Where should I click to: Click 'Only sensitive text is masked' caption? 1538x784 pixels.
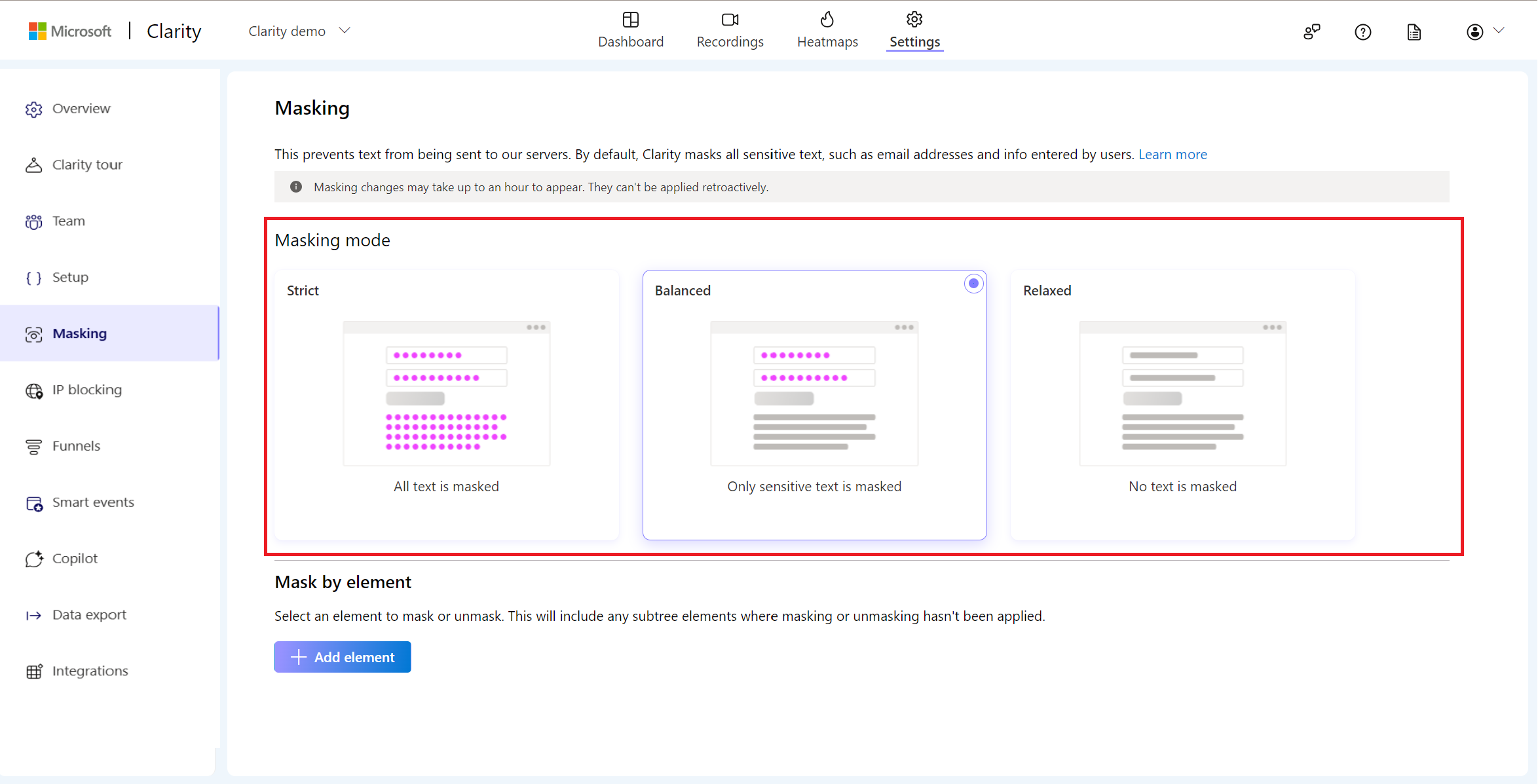[814, 487]
